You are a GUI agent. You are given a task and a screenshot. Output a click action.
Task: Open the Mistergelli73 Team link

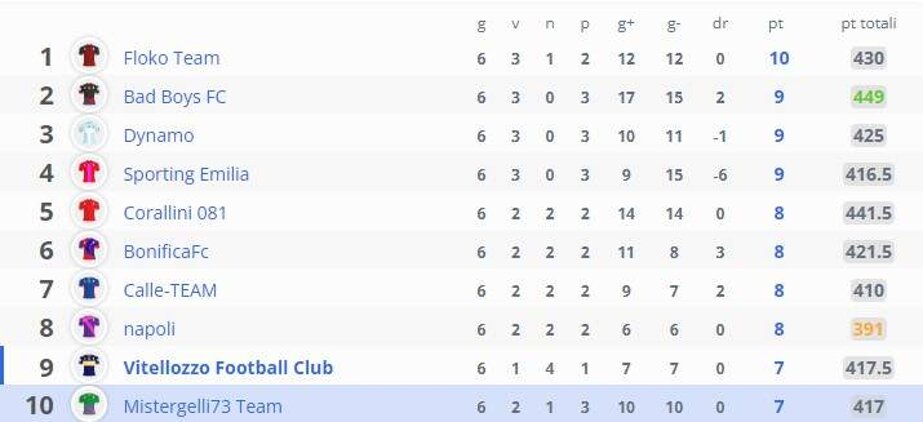coord(202,407)
